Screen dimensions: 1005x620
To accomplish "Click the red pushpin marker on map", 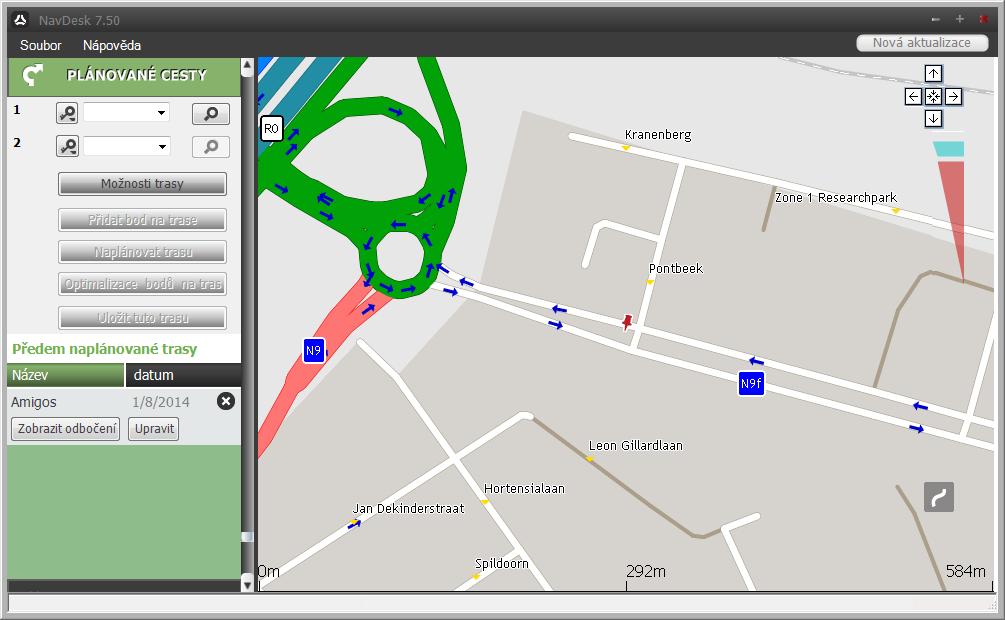I will (x=627, y=322).
